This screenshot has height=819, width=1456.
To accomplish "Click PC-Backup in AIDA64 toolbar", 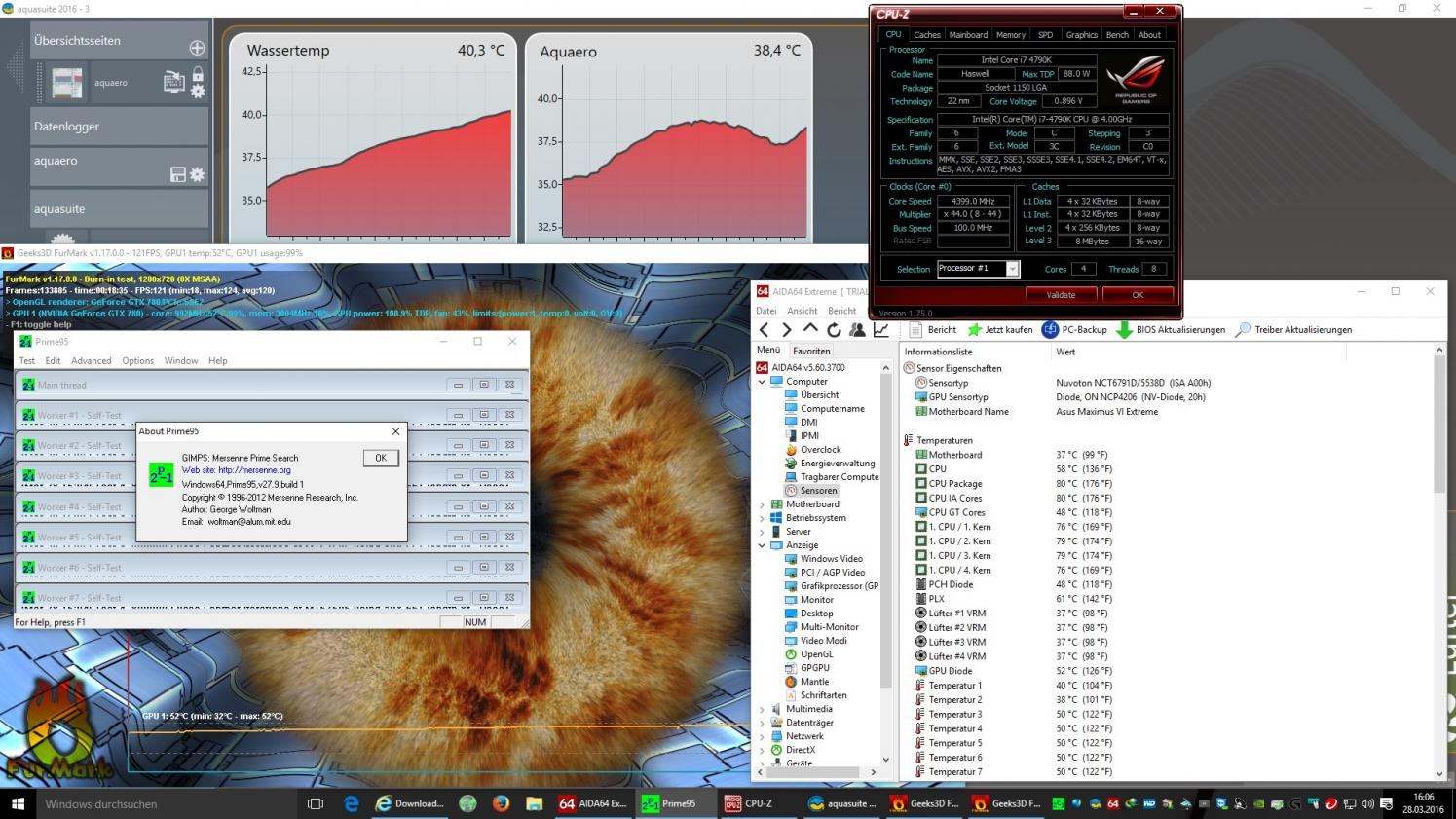I will click(x=1075, y=330).
